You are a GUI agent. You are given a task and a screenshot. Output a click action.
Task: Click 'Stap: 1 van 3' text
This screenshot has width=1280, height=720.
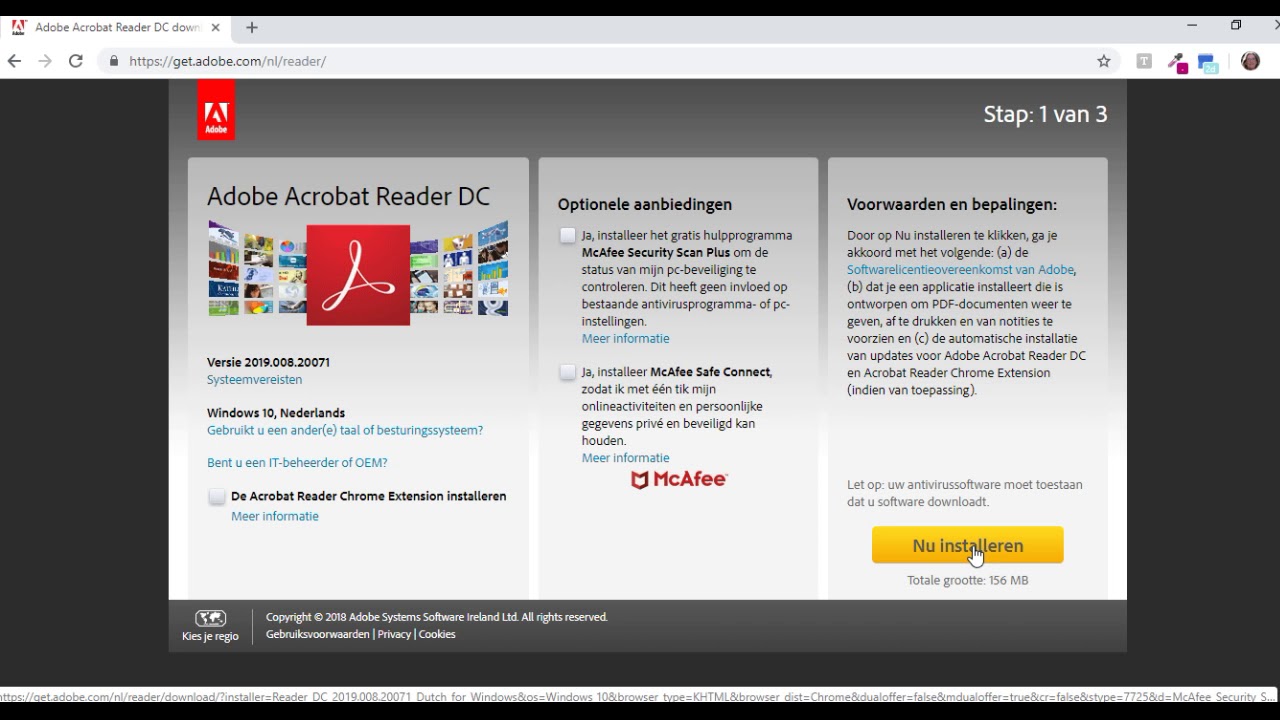pyautogui.click(x=1045, y=114)
